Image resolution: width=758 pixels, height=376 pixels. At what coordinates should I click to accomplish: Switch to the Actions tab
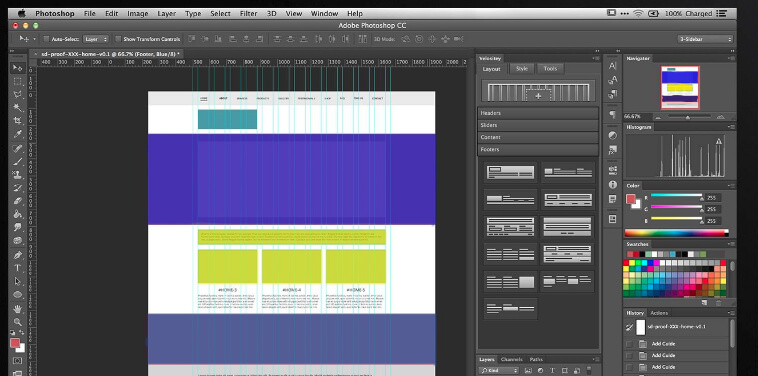[x=659, y=313]
